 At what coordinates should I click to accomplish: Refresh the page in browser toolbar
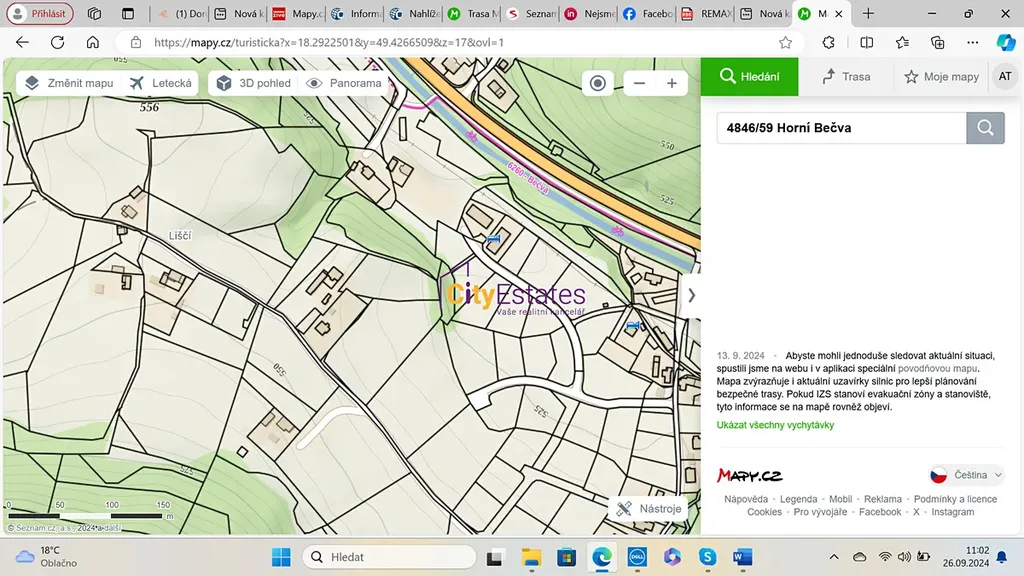(57, 43)
